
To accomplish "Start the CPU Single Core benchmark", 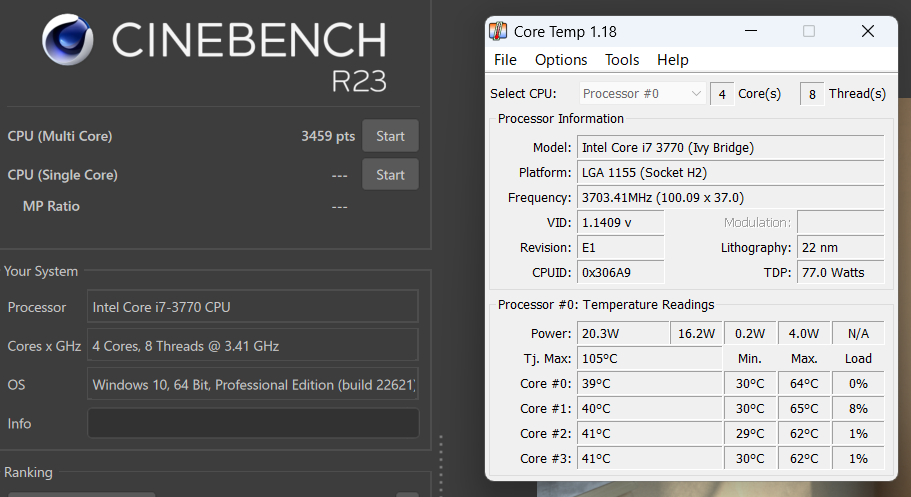I will pos(390,174).
